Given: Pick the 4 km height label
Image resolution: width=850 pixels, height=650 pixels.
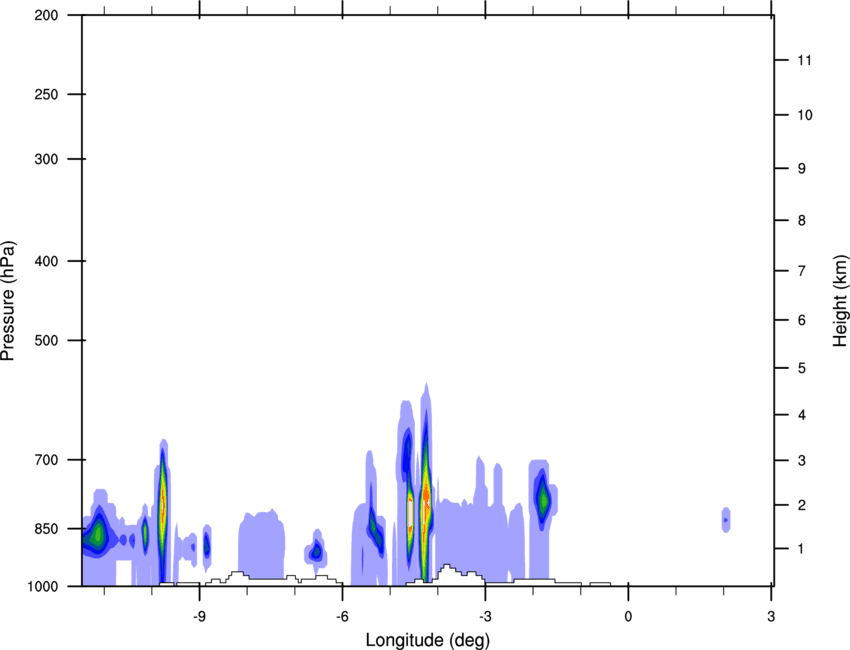Looking at the screenshot, I should point(802,415).
